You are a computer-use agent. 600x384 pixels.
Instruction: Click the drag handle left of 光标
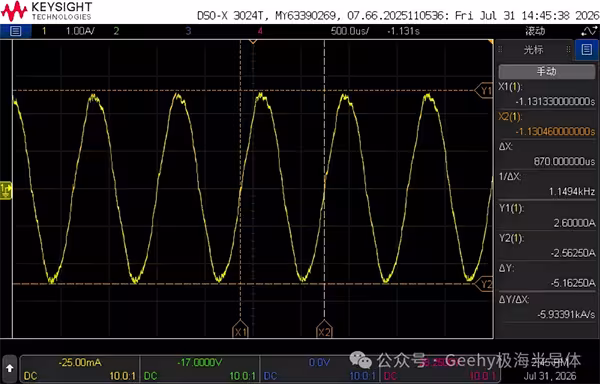tap(500, 49)
